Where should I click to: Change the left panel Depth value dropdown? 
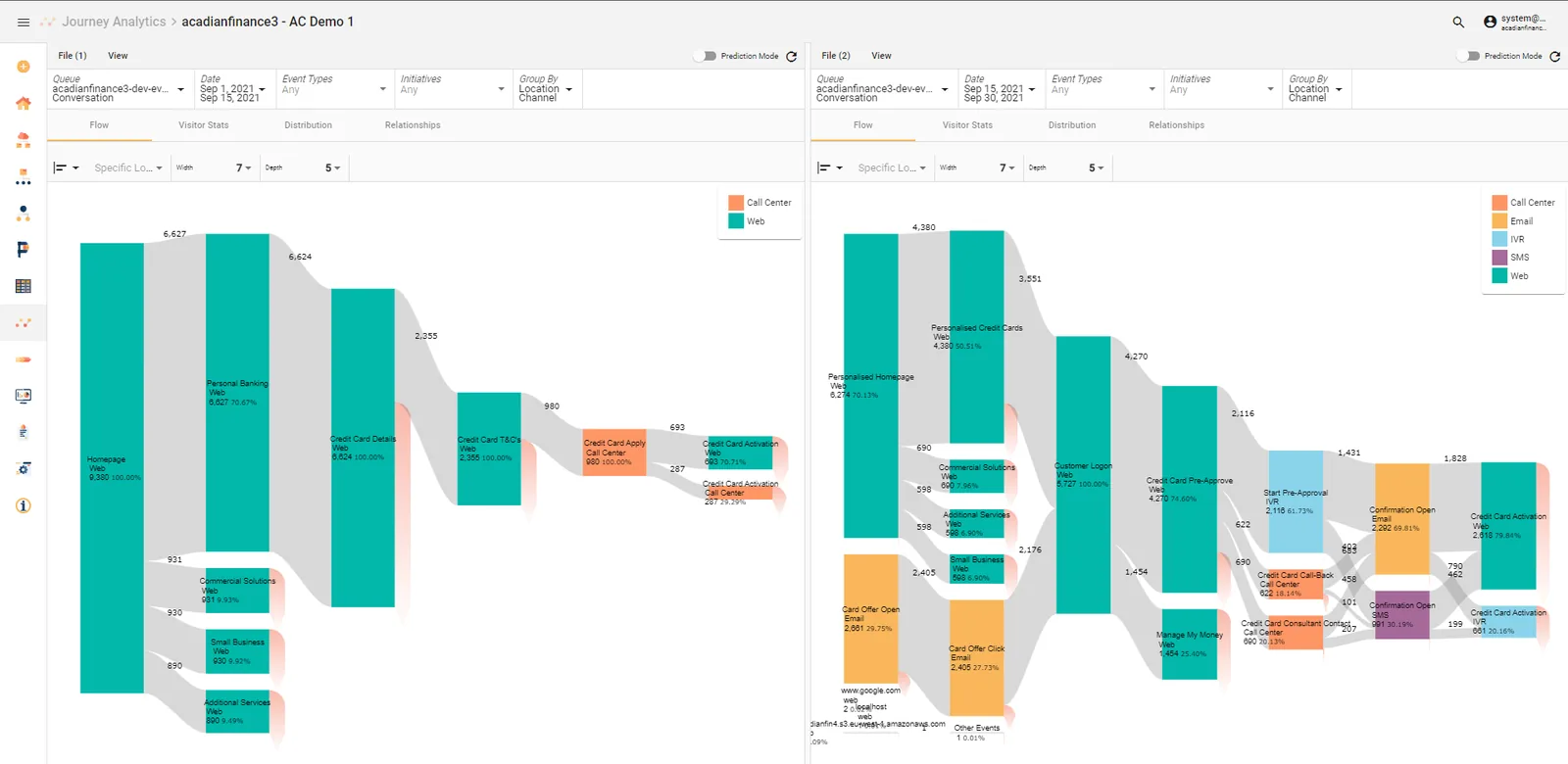[333, 168]
